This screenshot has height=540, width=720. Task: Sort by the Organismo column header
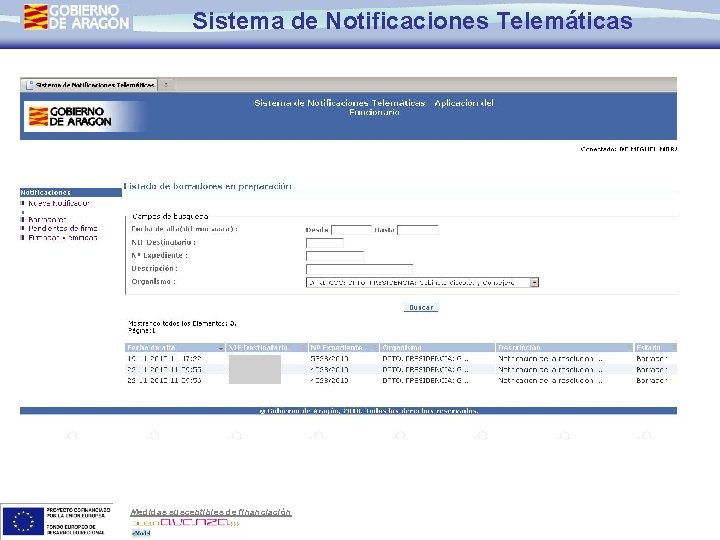pos(438,348)
